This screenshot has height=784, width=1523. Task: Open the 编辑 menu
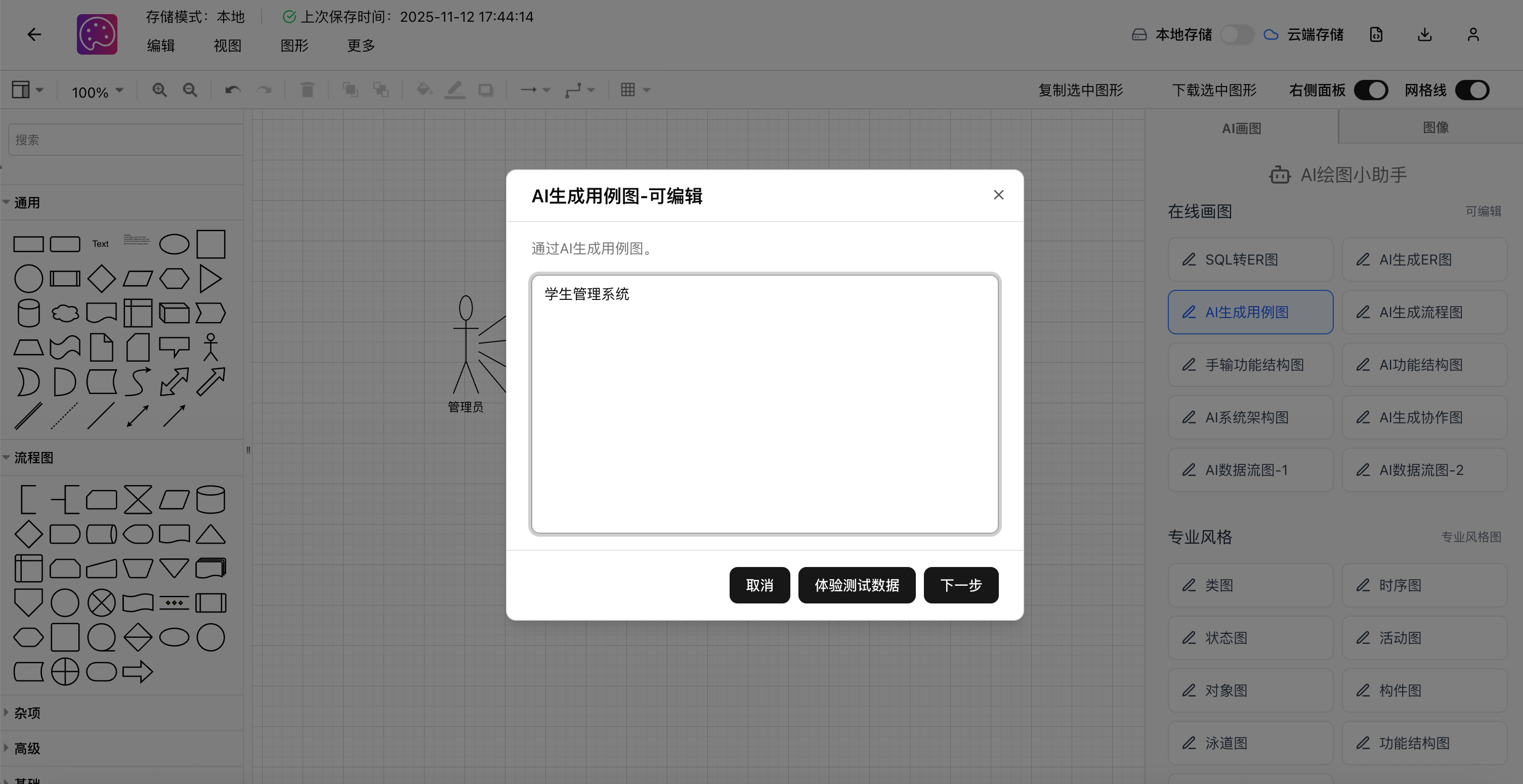(x=160, y=46)
